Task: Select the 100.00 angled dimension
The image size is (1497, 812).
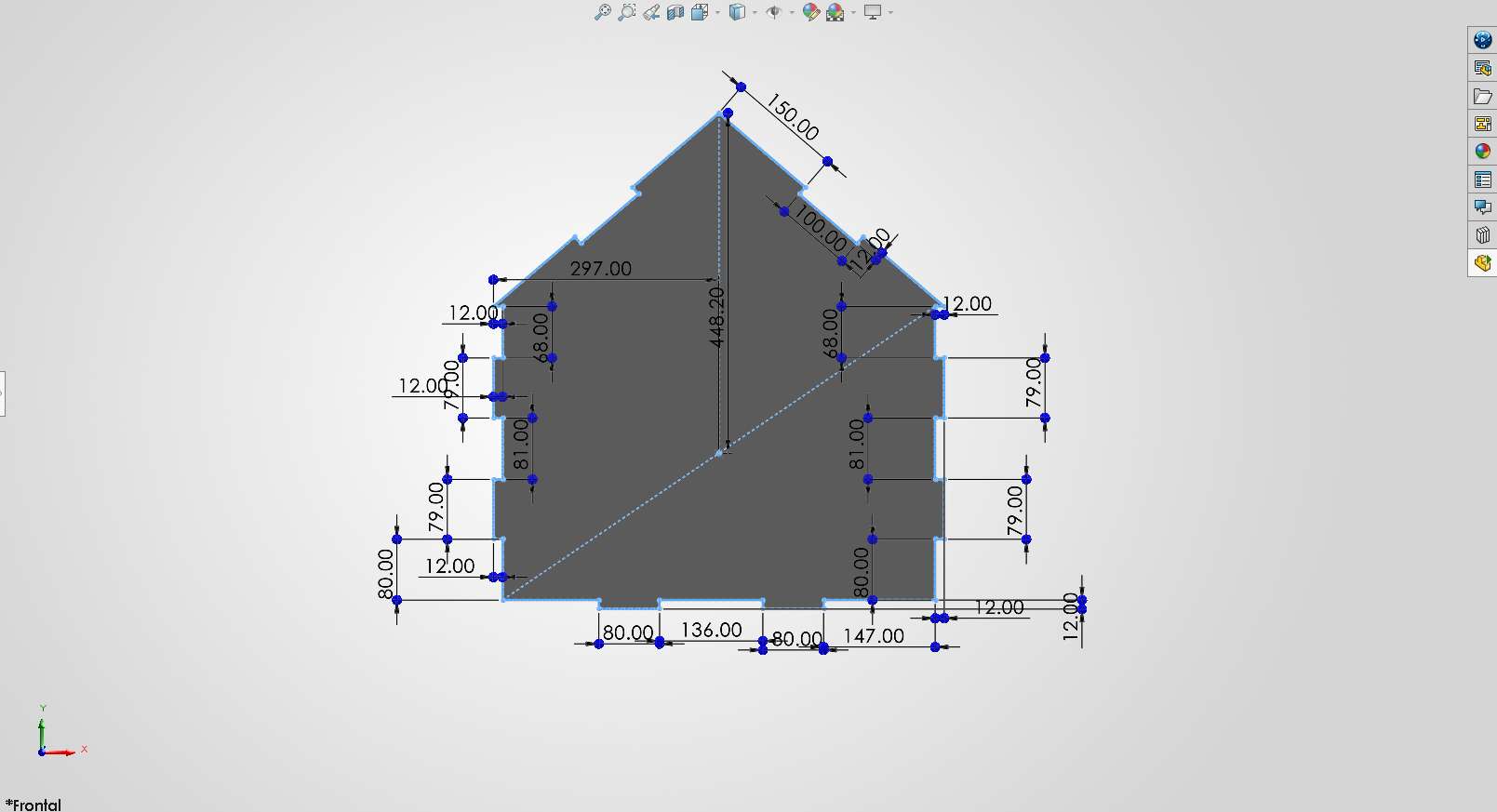Action: [821, 228]
